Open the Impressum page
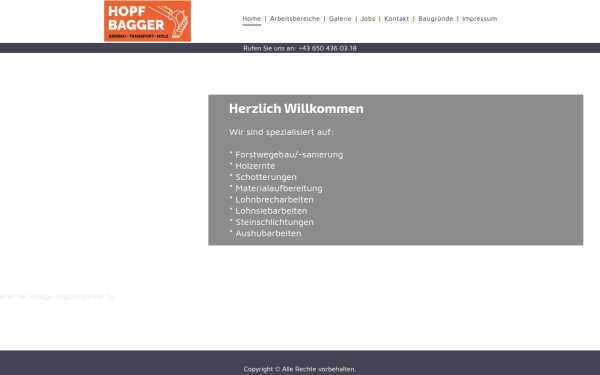Screen dimensions: 600x375 tap(479, 19)
